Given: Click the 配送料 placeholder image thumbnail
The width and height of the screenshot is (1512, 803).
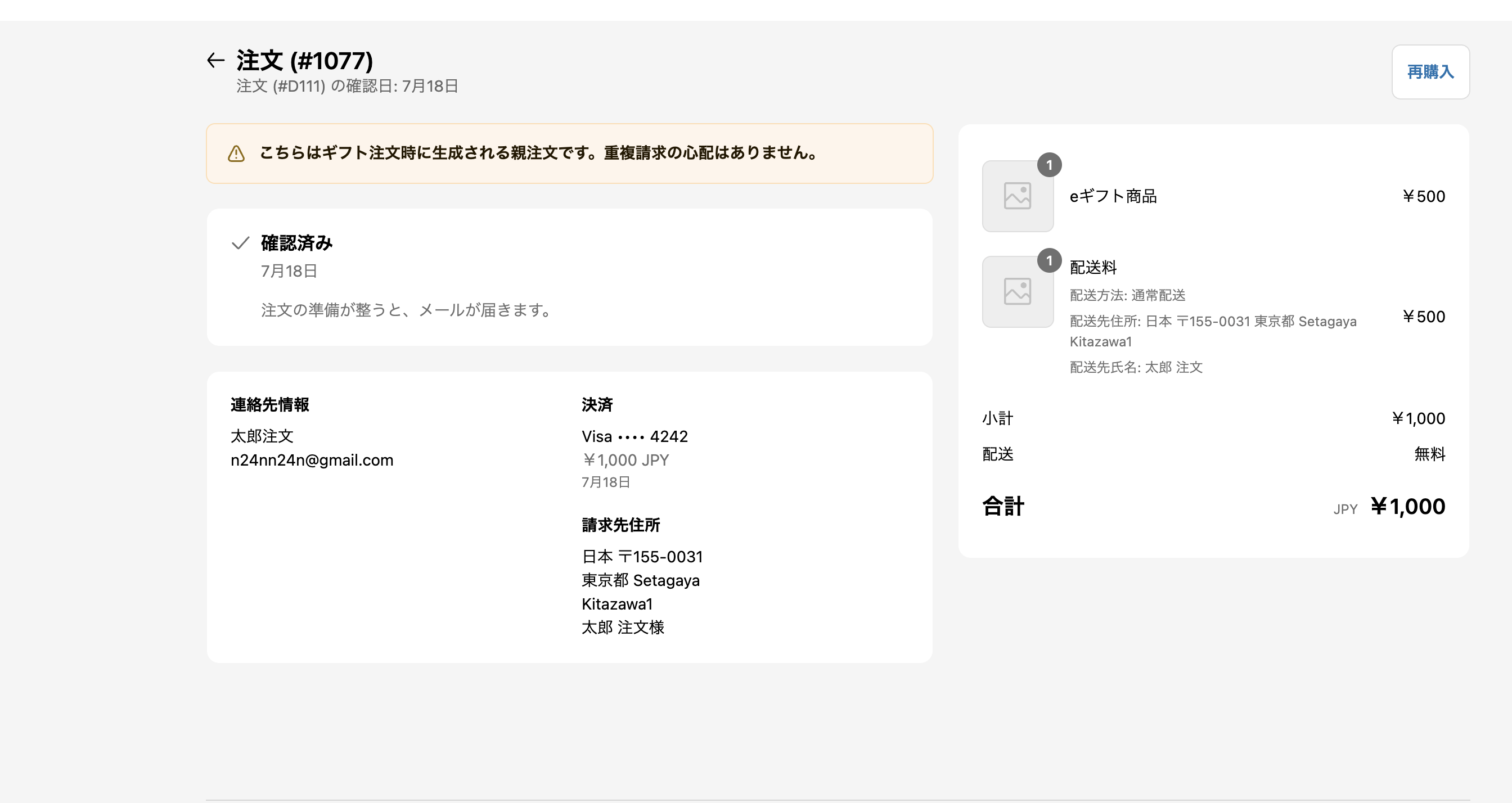Looking at the screenshot, I should (1017, 292).
